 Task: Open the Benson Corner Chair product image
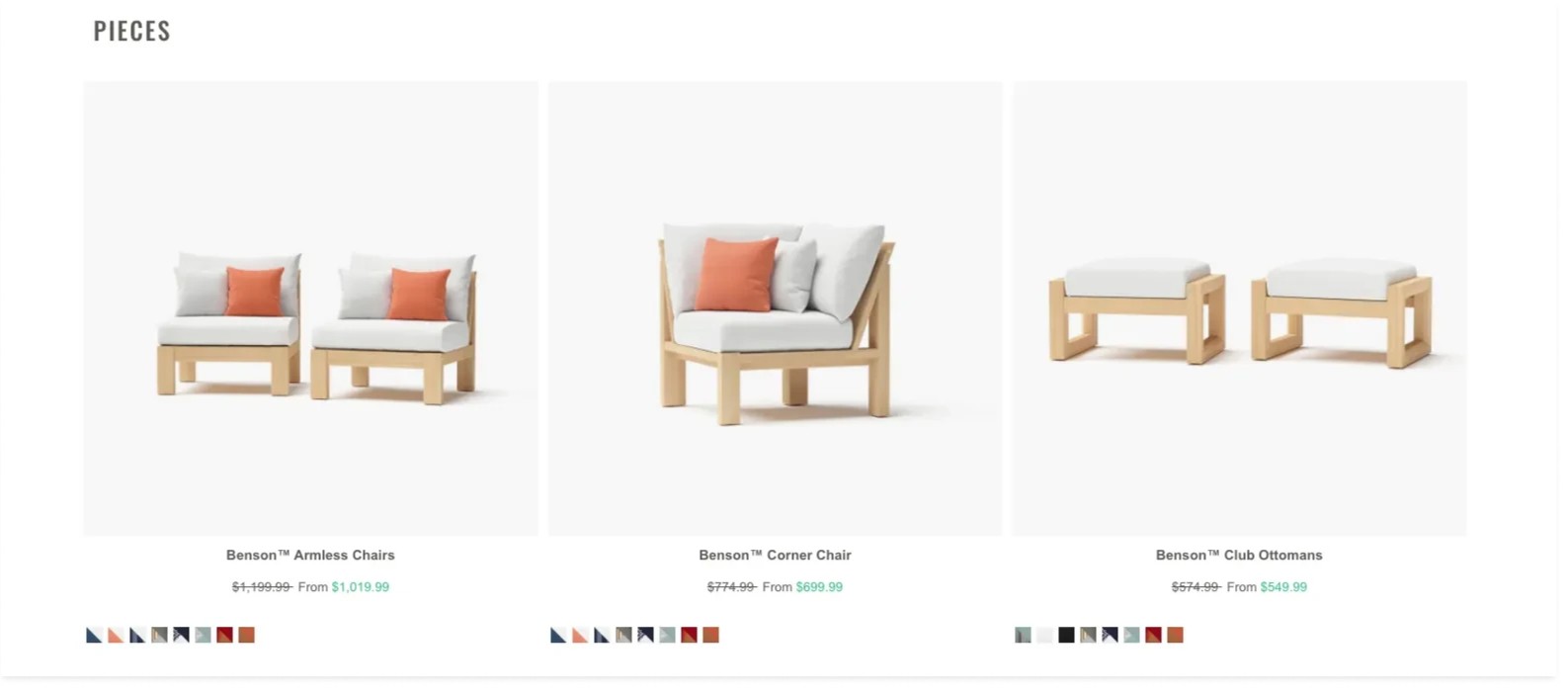click(x=775, y=308)
